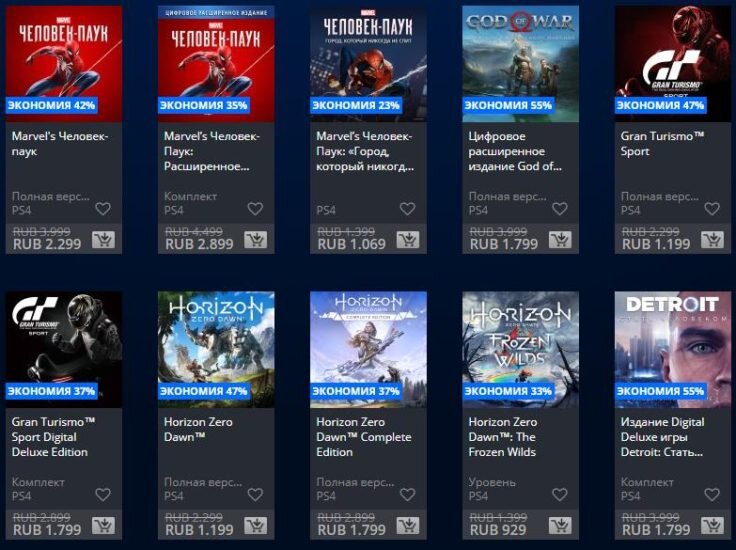Click ЭКОНОМИЯ 35% badge on Spider-Man edition
The height and width of the screenshot is (550, 736).
pos(204,105)
